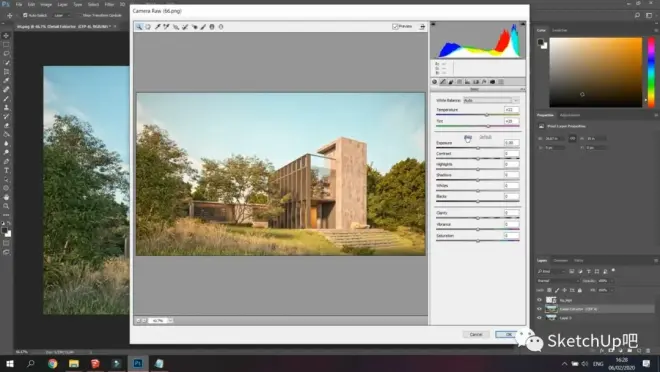Viewport: 660px width, 372px height.
Task: Select the Photoshop Zoom tool in left toolbar
Action: click(6, 206)
